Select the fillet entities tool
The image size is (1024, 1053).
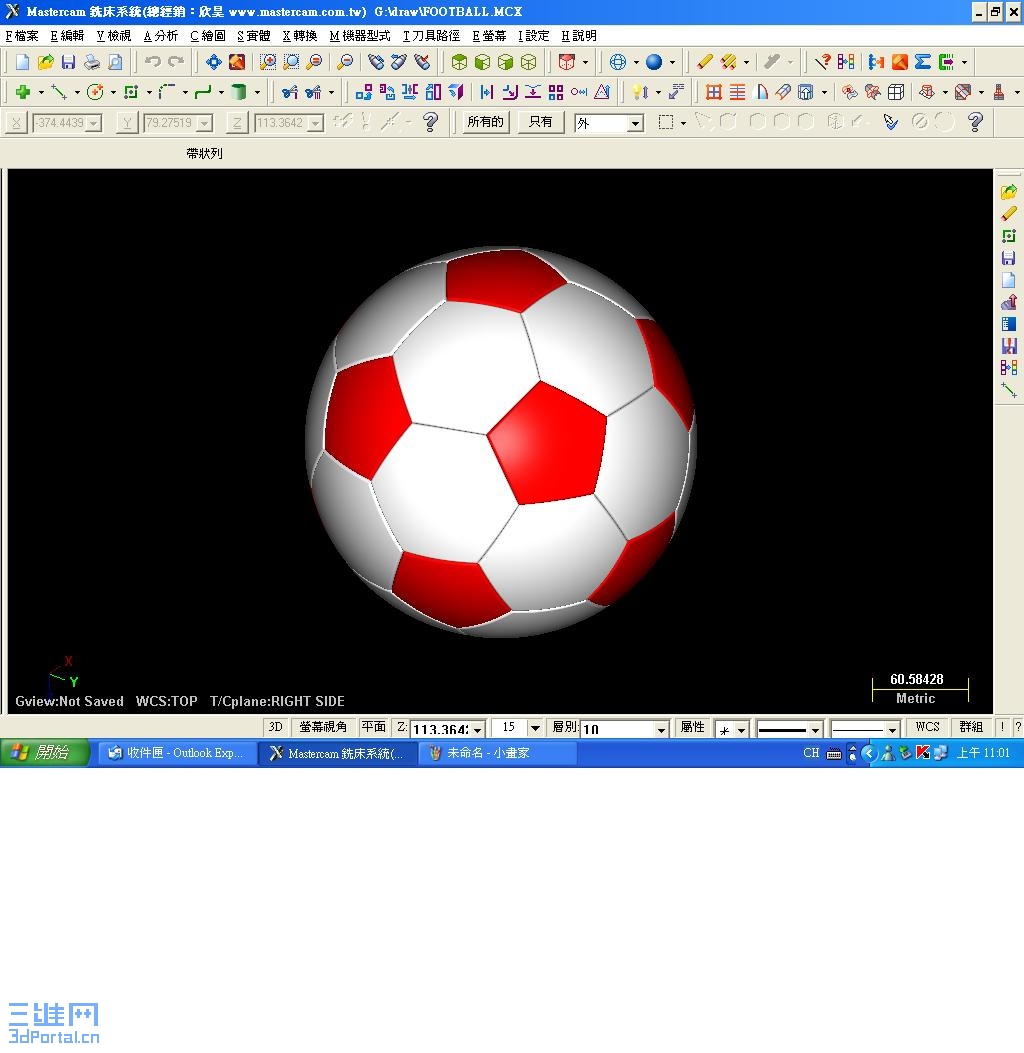[x=167, y=92]
